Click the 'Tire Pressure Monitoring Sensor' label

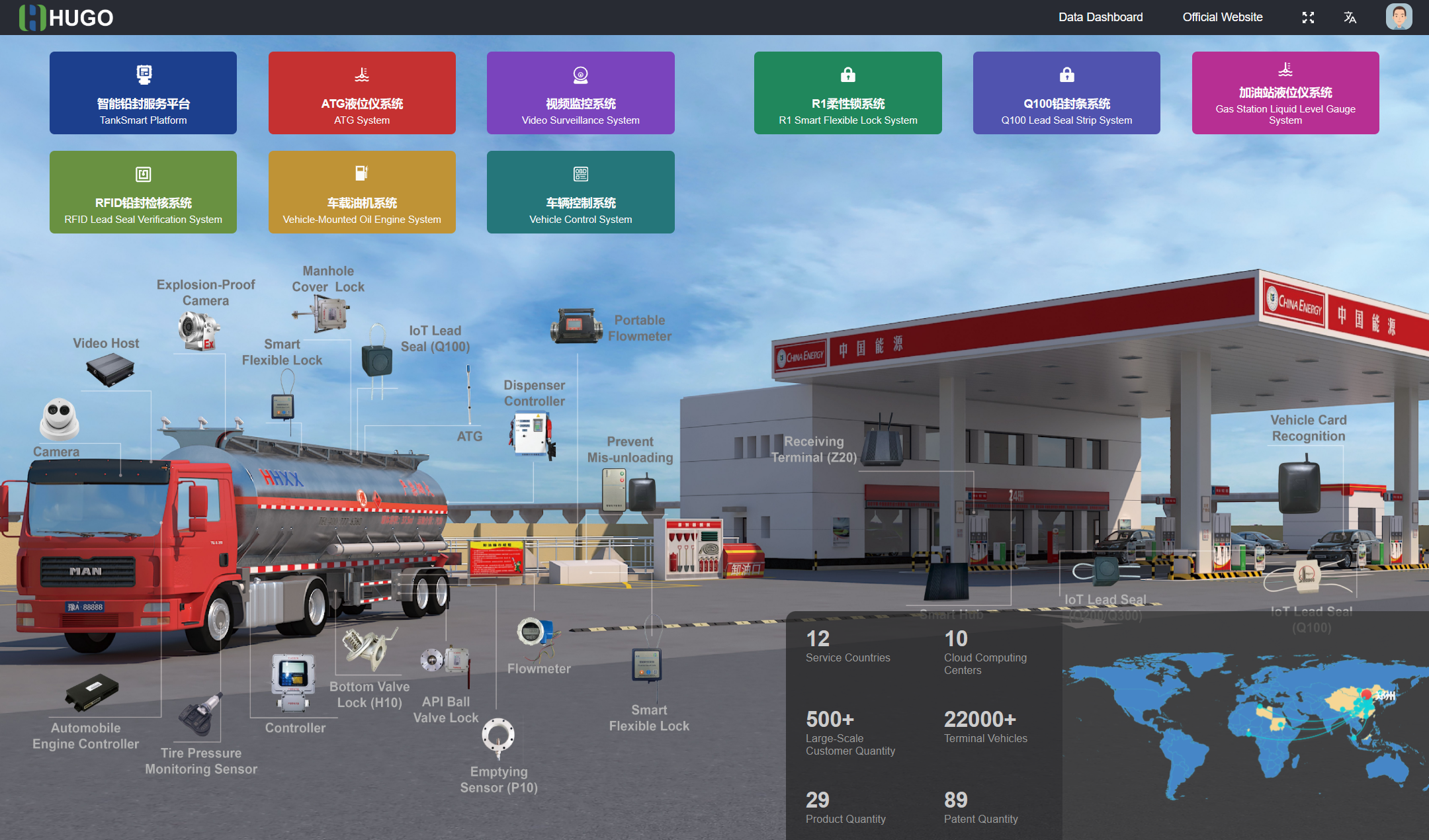[201, 761]
